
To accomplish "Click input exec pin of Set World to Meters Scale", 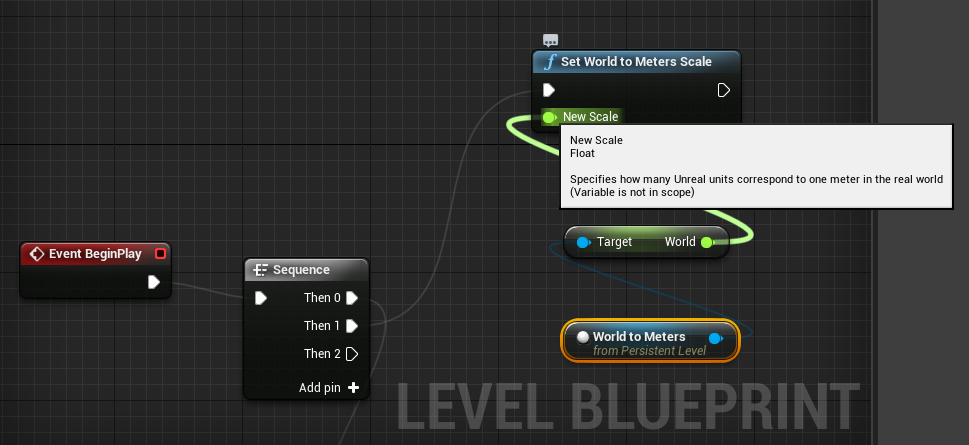I will tap(549, 90).
